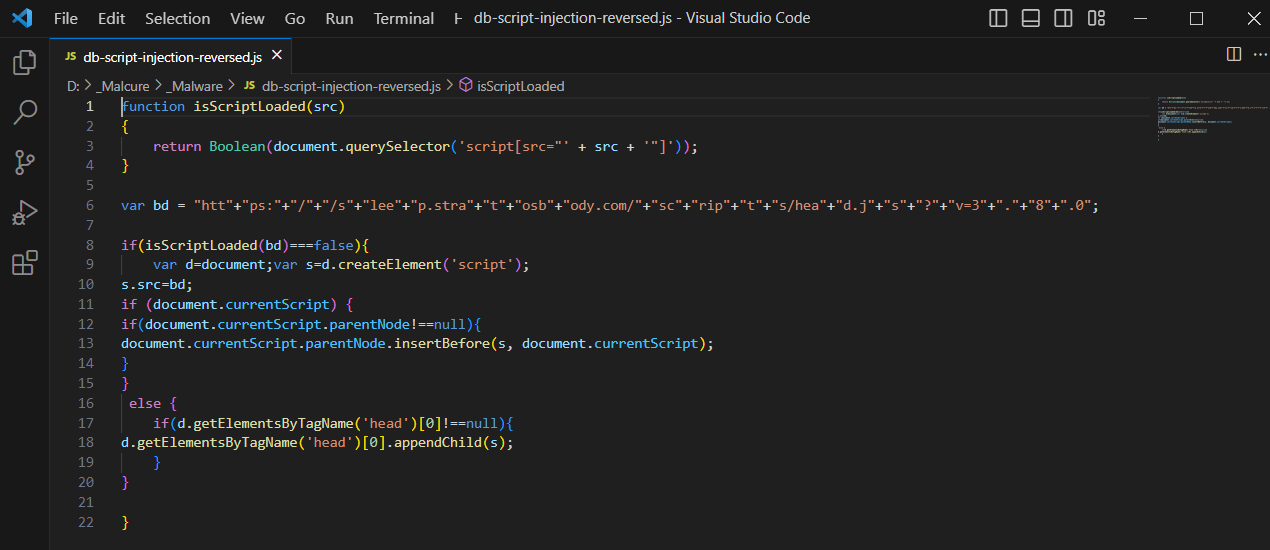Image resolution: width=1270 pixels, height=550 pixels.
Task: Open the View menu
Action: 247,18
